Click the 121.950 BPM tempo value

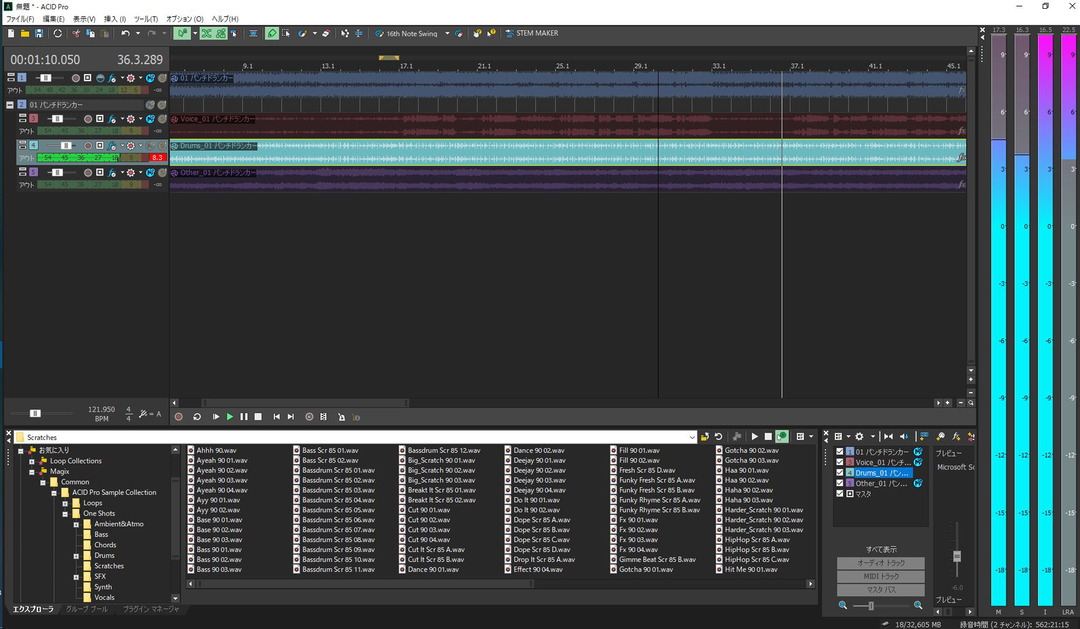click(x=101, y=409)
